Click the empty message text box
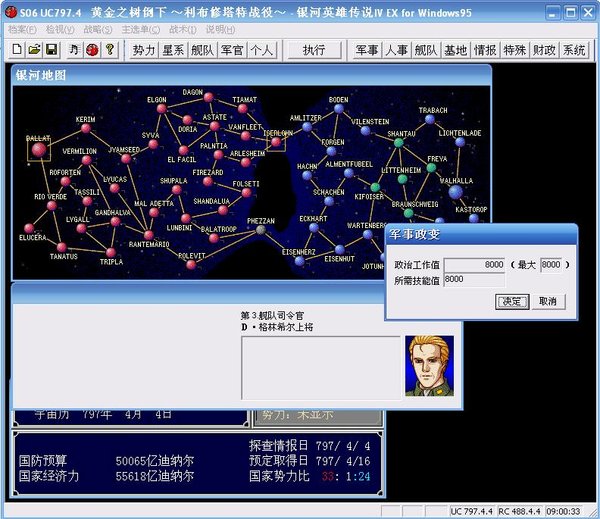The image size is (600, 519). click(321, 368)
